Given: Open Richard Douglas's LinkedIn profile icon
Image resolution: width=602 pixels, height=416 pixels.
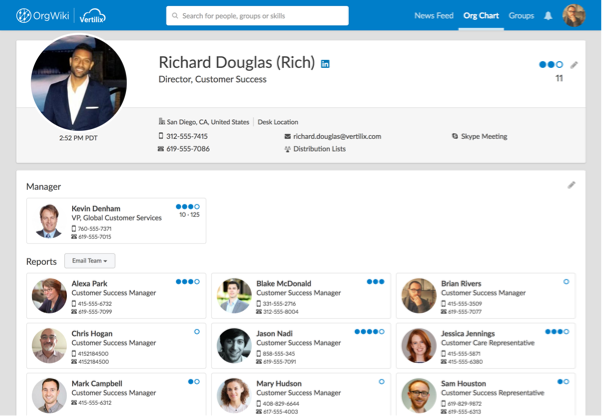Looking at the screenshot, I should coord(325,64).
